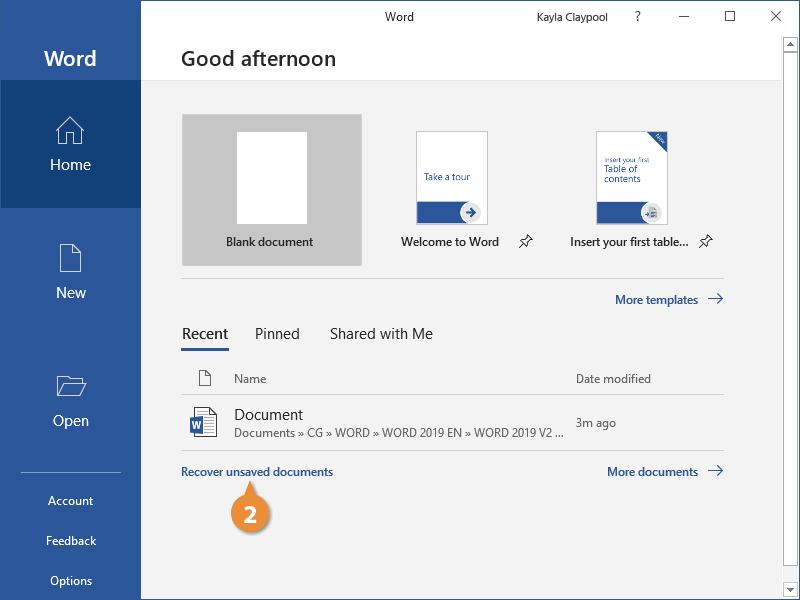Send Feedback via the sidebar
This screenshot has width=800, height=600.
click(70, 540)
